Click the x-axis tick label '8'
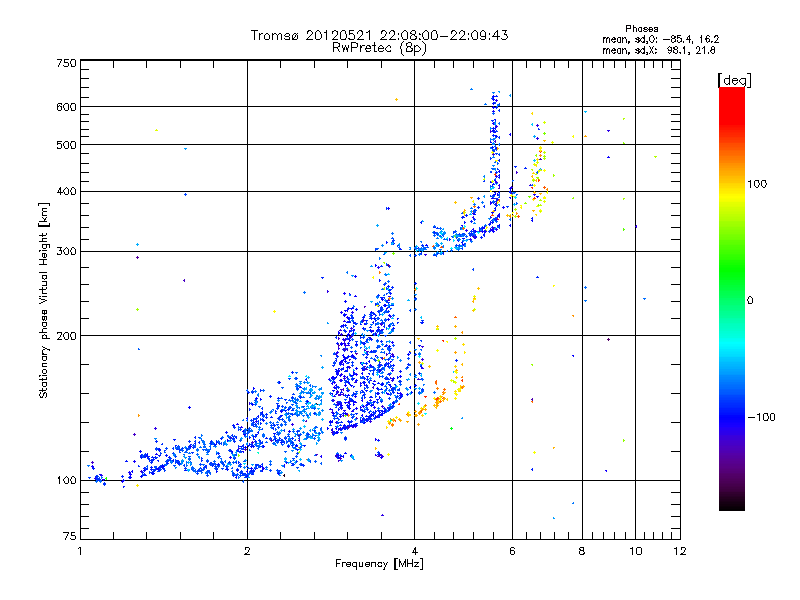The image size is (800, 600). 582,551
